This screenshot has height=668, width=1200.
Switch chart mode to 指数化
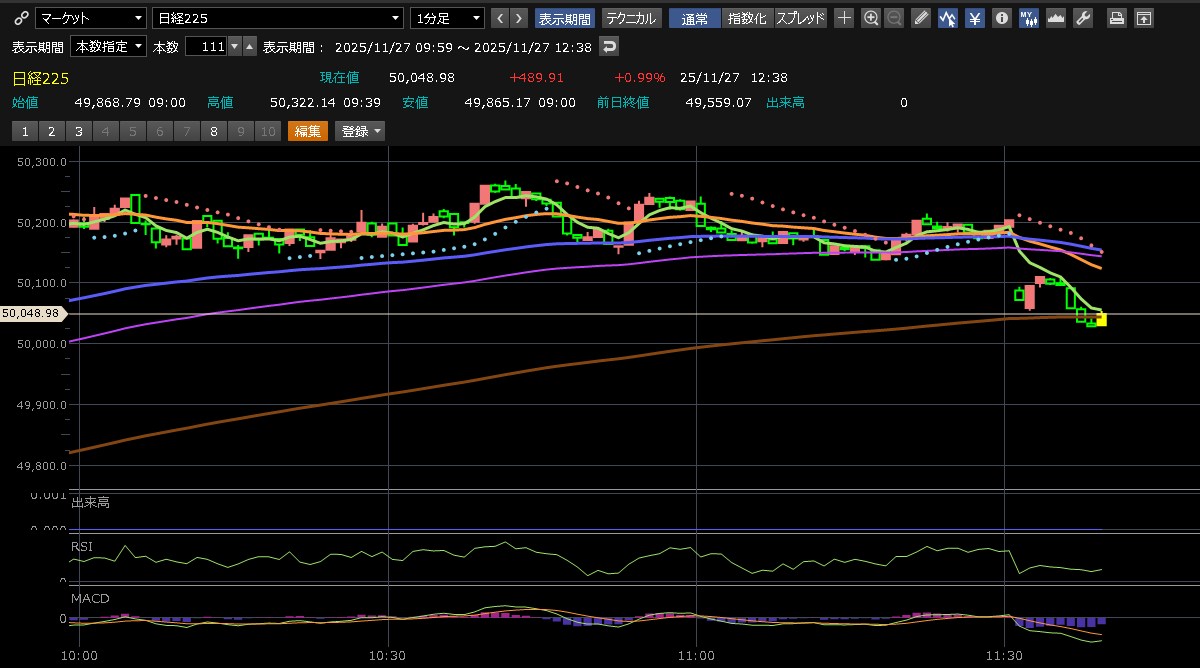pyautogui.click(x=747, y=18)
